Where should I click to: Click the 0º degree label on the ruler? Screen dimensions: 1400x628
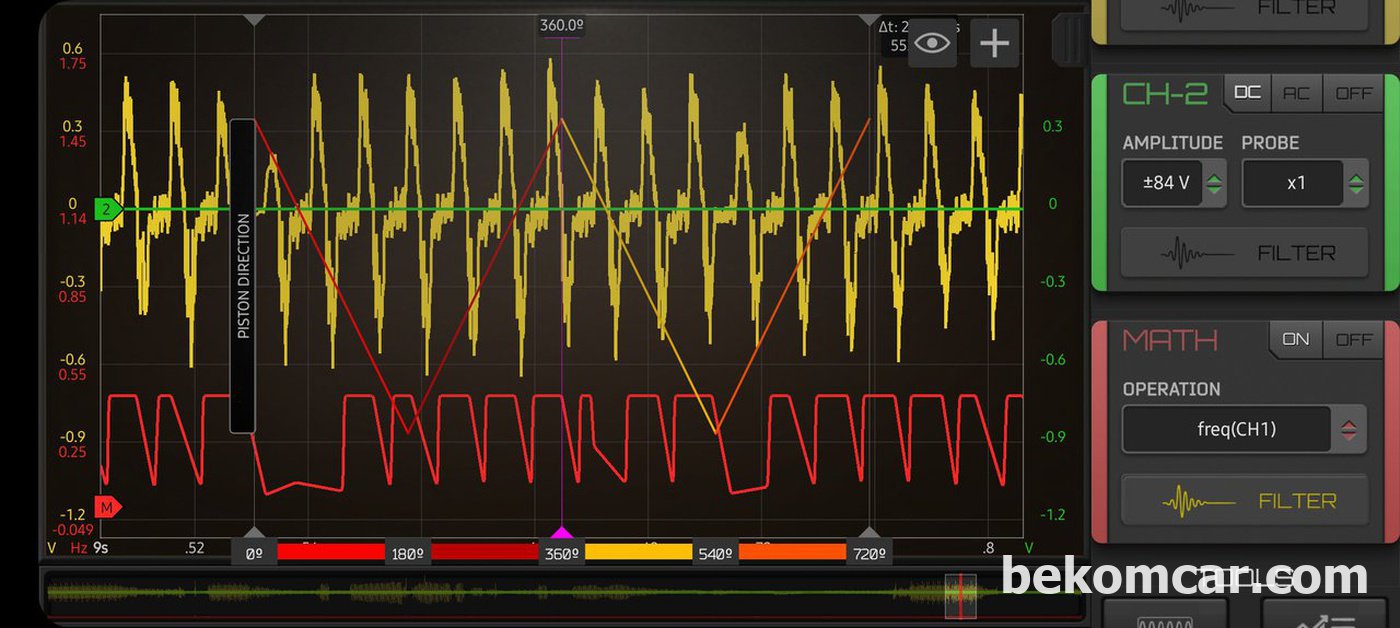pyautogui.click(x=255, y=553)
